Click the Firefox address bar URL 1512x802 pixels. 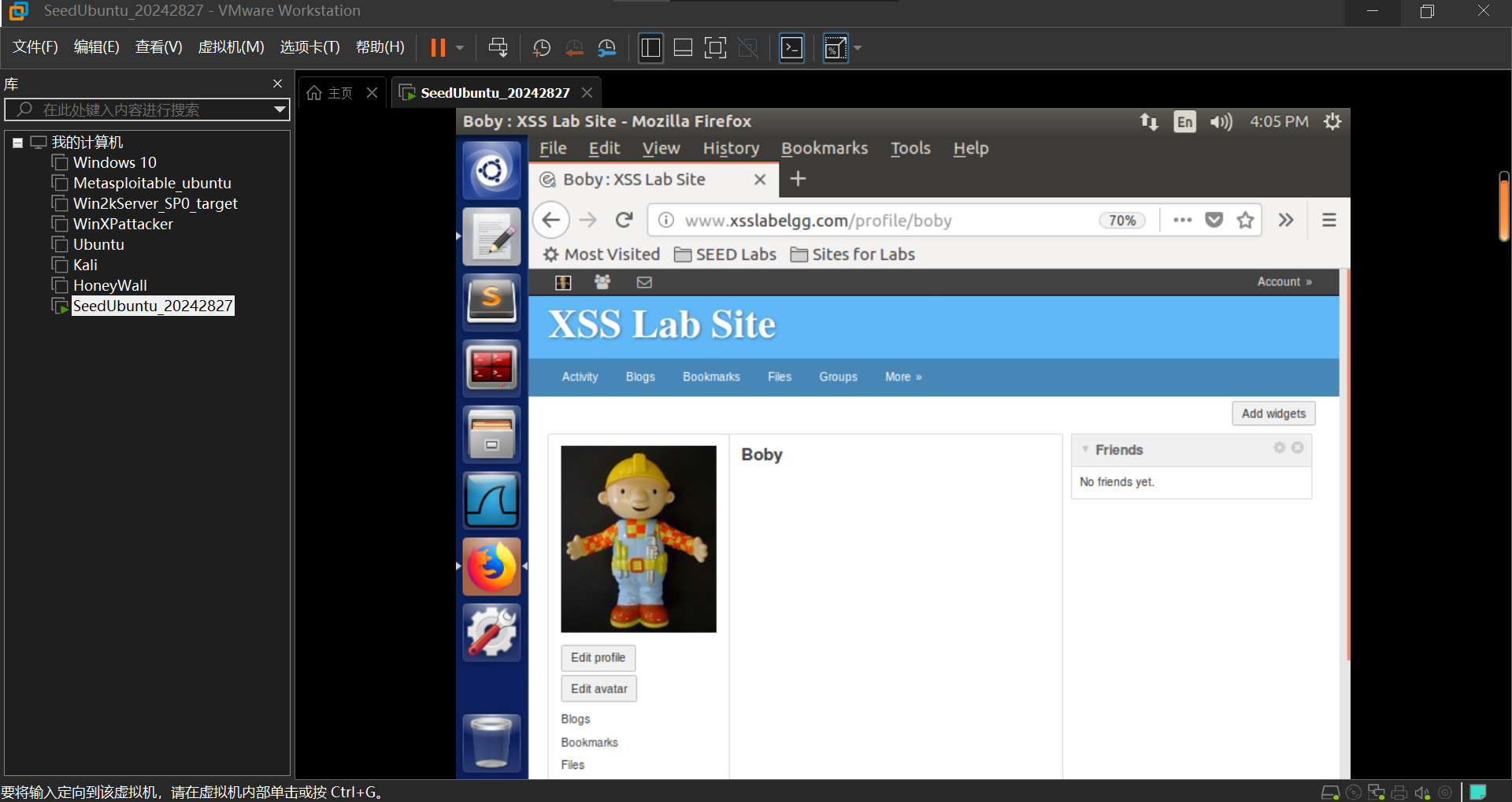click(x=817, y=221)
